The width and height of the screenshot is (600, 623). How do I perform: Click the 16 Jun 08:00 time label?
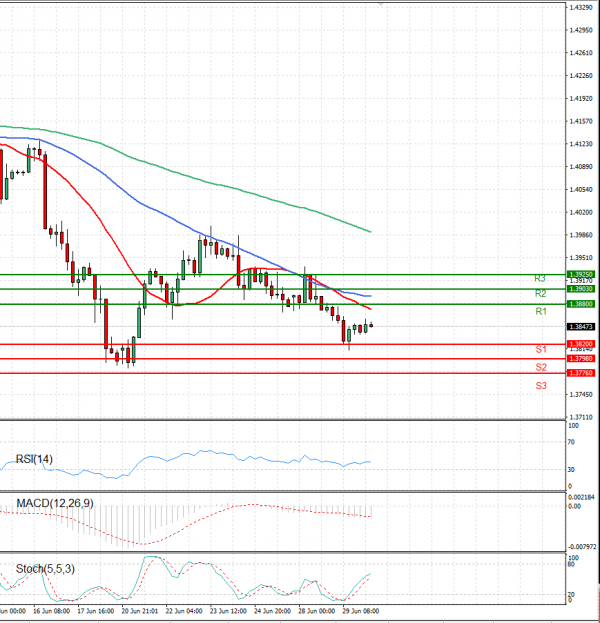click(51, 611)
